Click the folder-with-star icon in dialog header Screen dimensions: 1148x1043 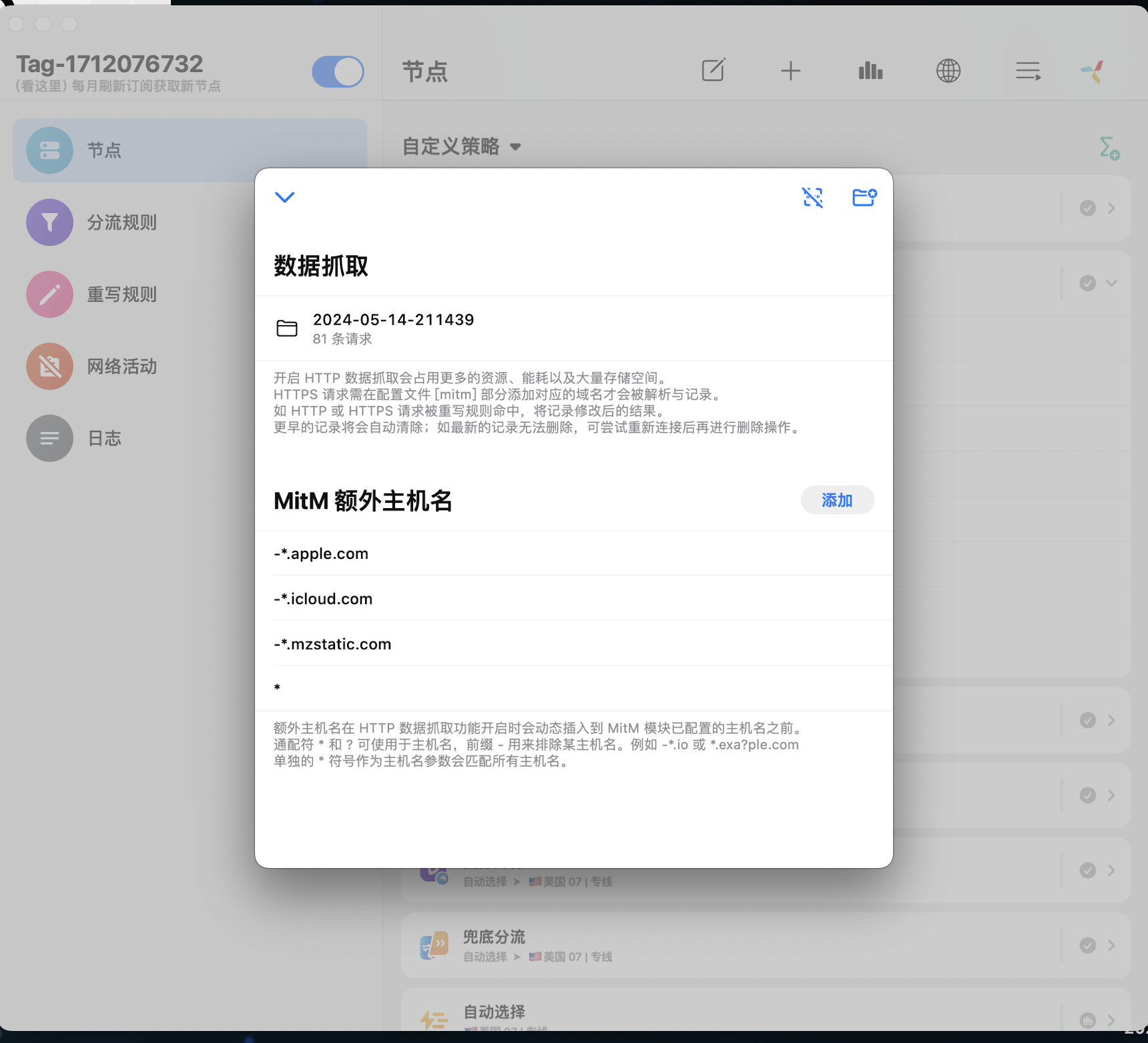tap(864, 197)
